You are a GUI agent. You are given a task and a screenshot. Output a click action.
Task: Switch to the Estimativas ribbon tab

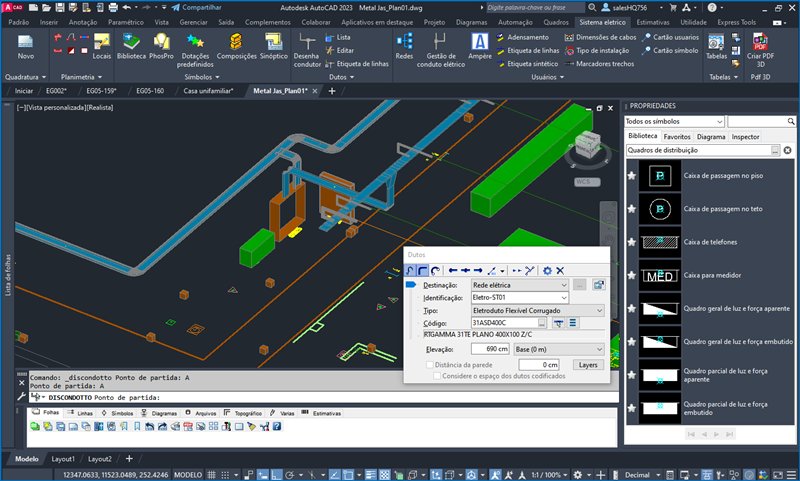click(x=653, y=21)
